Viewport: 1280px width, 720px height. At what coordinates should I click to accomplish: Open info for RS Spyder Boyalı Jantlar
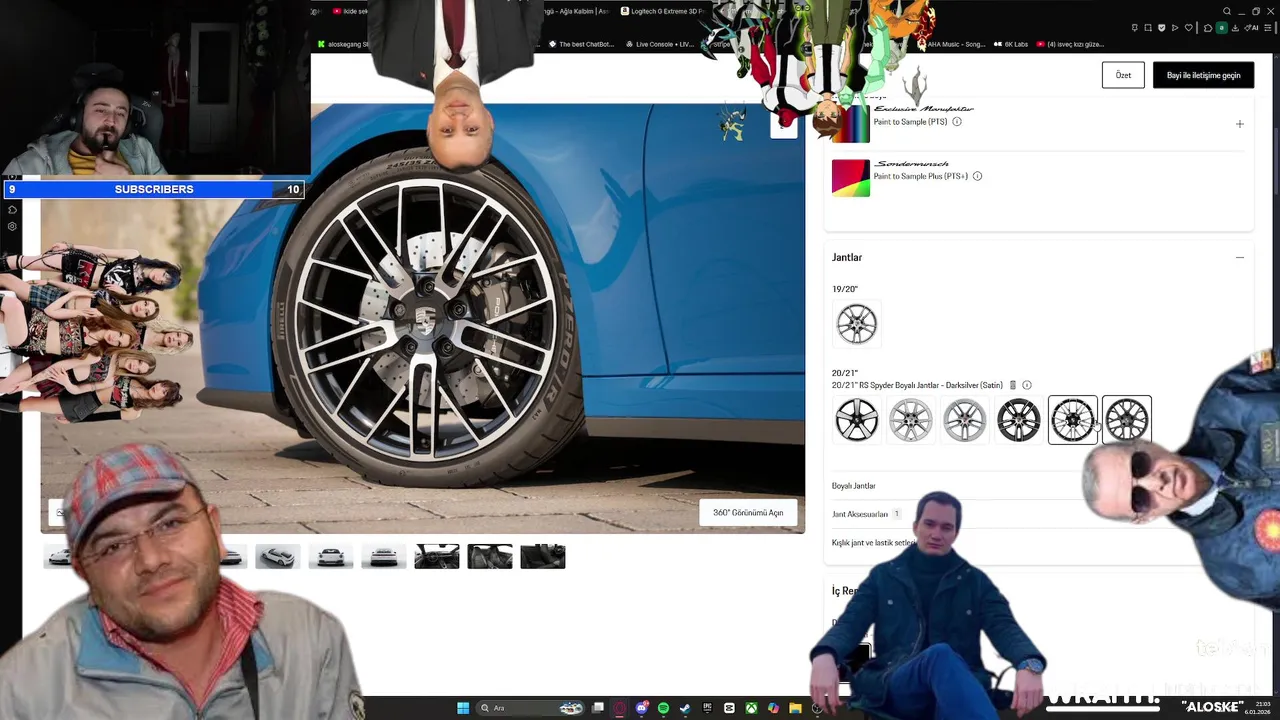click(1027, 385)
